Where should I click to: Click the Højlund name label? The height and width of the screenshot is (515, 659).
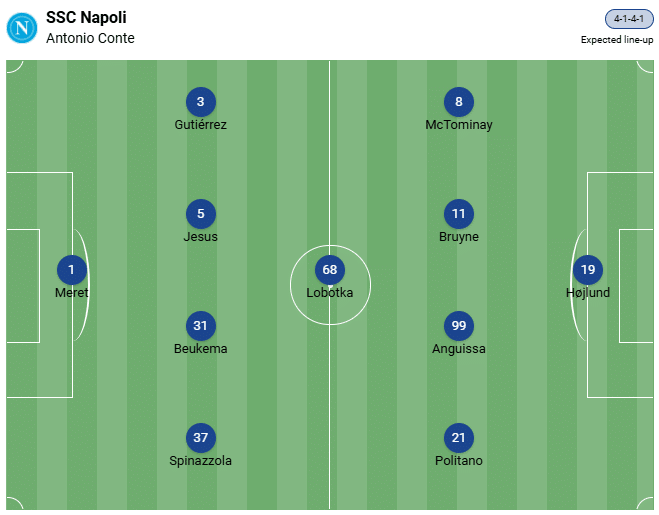point(588,293)
